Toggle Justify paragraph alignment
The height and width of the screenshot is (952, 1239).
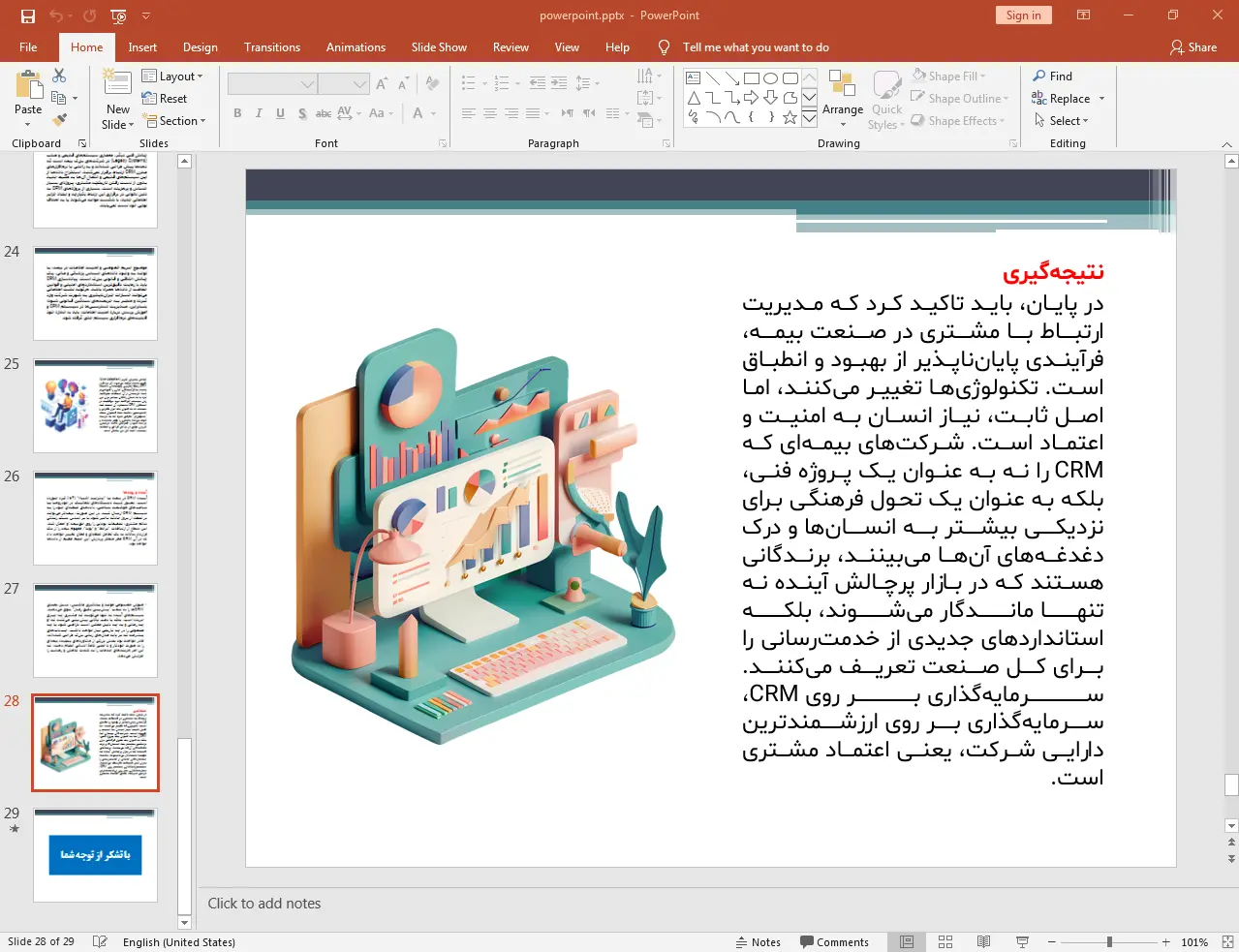pyautogui.click(x=532, y=113)
